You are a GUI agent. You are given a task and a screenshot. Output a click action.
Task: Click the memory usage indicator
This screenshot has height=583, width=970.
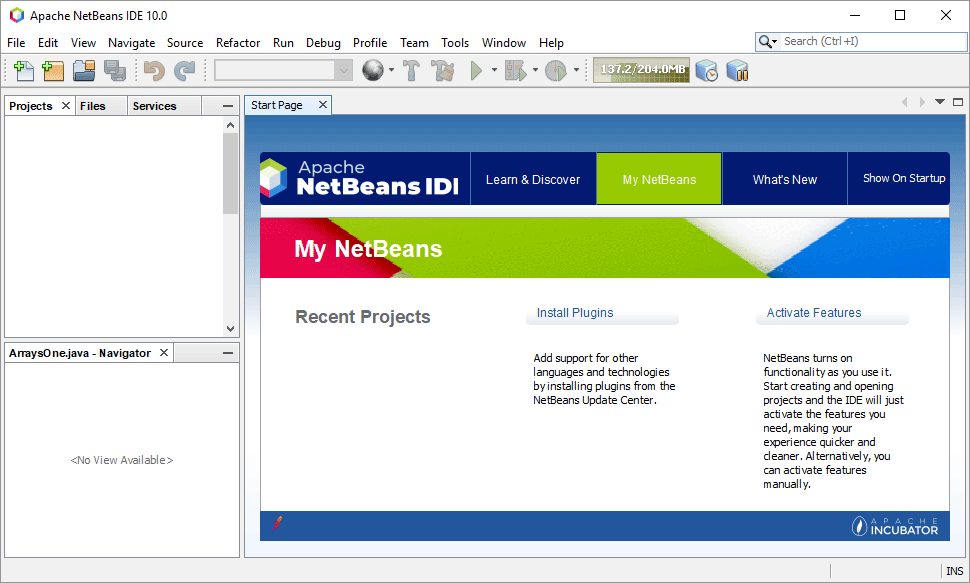coord(640,70)
